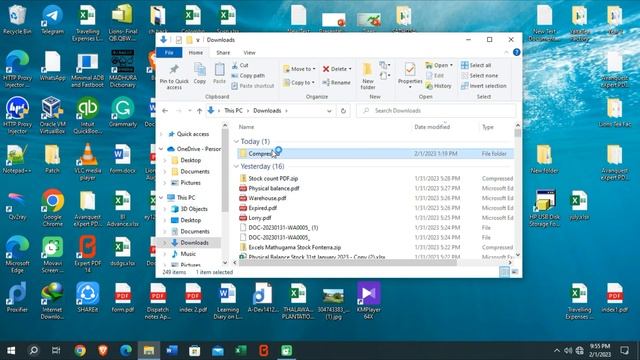Switch to large icons view in status bar

(515, 272)
